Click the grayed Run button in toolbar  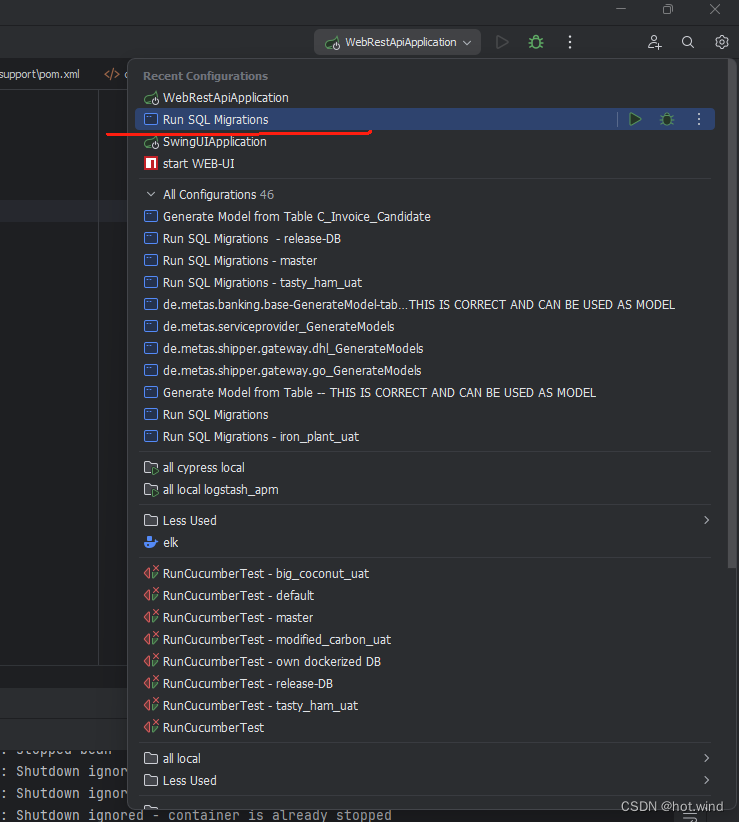502,42
